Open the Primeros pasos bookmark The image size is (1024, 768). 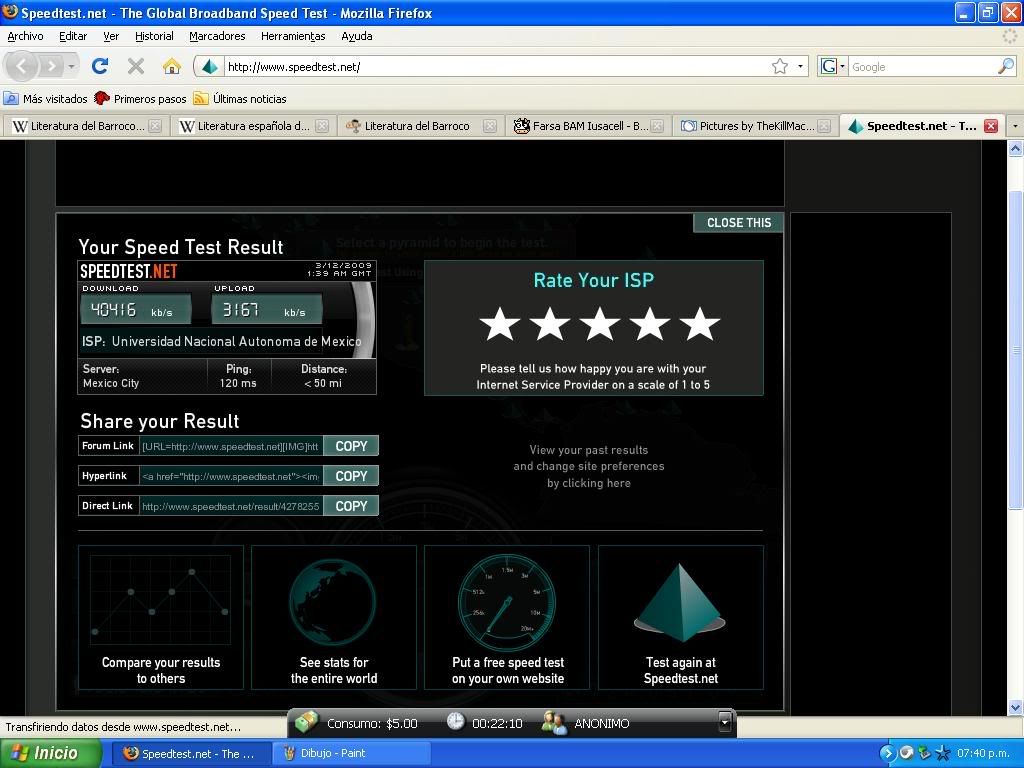pyautogui.click(x=140, y=99)
